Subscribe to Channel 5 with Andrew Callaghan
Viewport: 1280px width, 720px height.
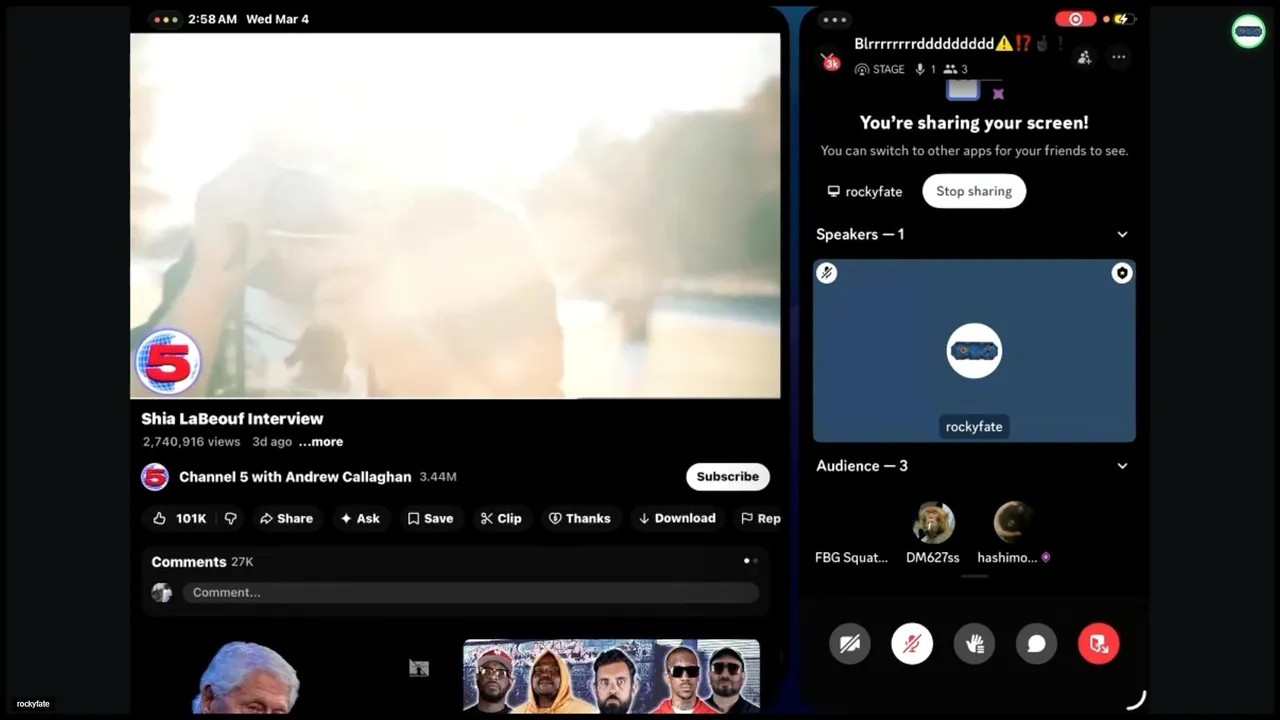coord(727,476)
